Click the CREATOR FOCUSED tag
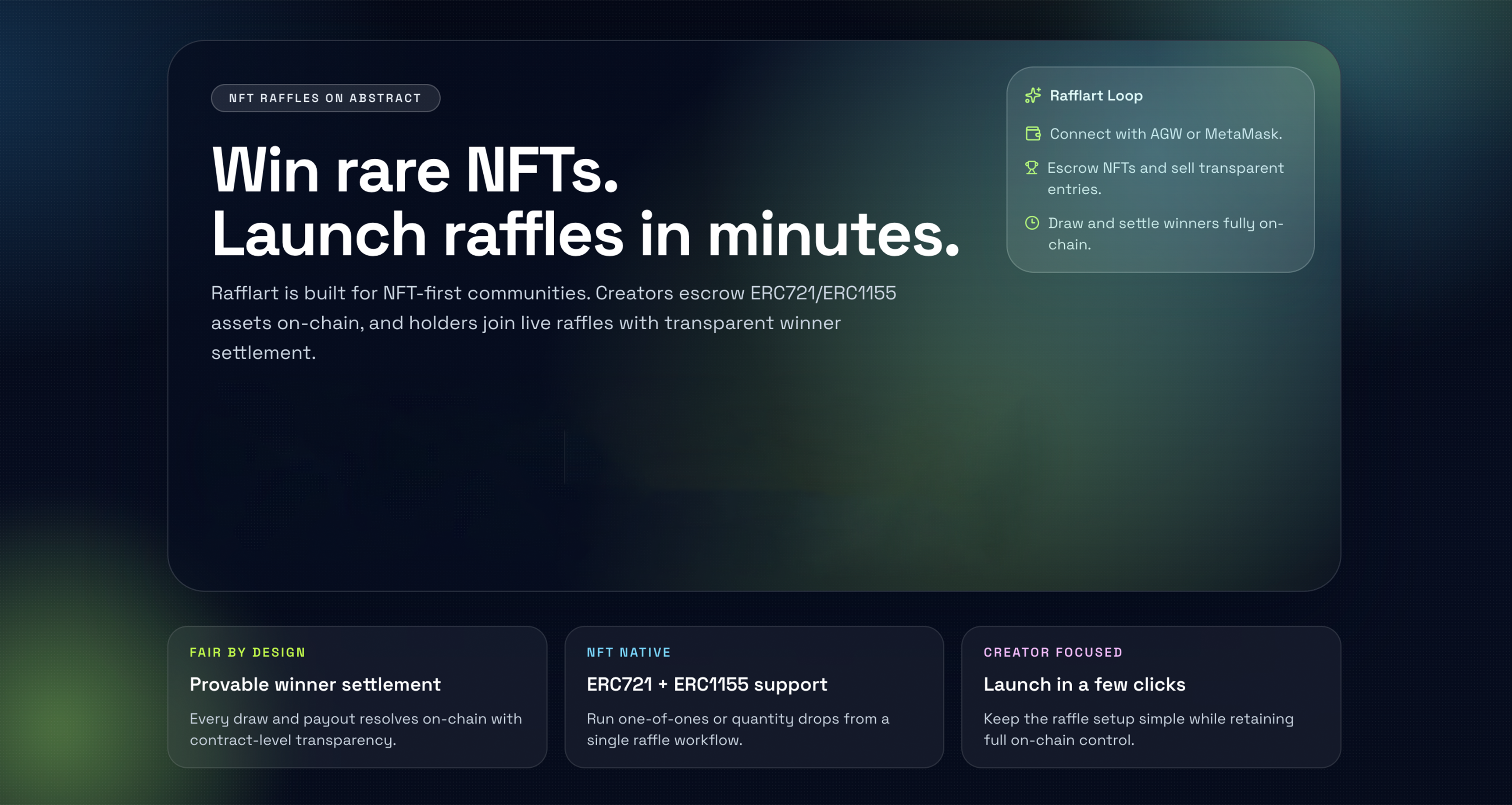Viewport: 1512px width, 805px height. tap(1052, 652)
